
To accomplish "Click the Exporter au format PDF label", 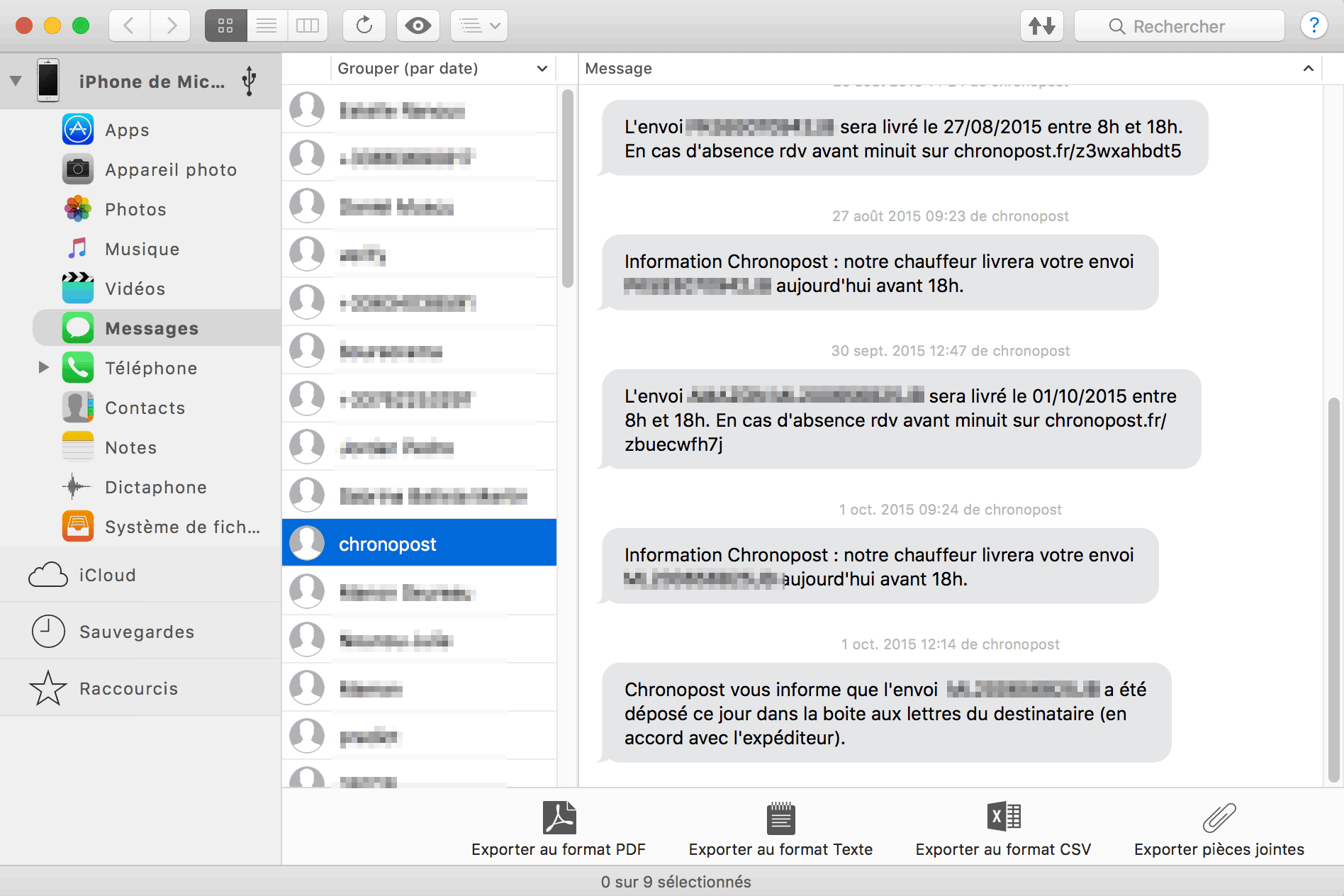I will (559, 849).
